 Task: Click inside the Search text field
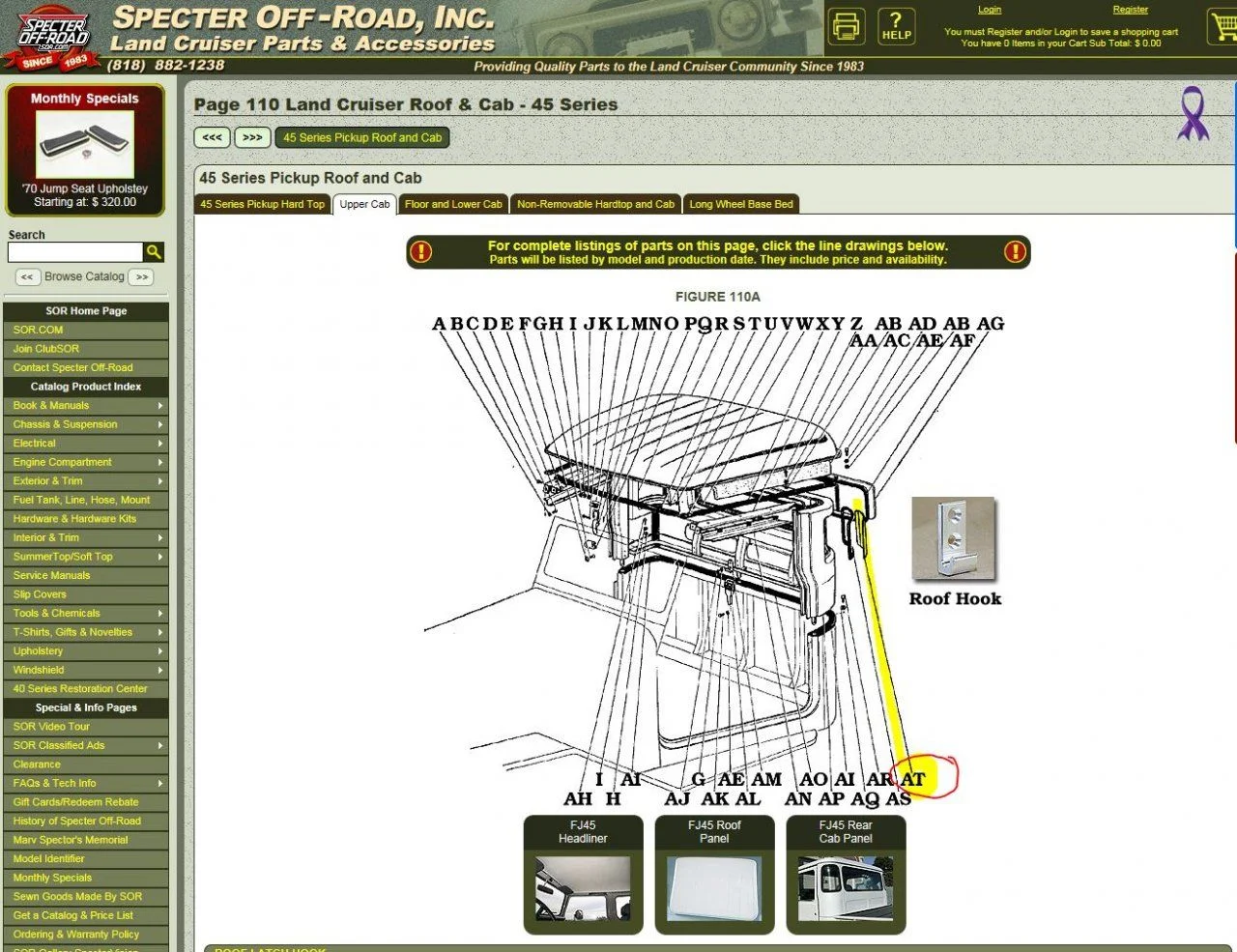[75, 252]
